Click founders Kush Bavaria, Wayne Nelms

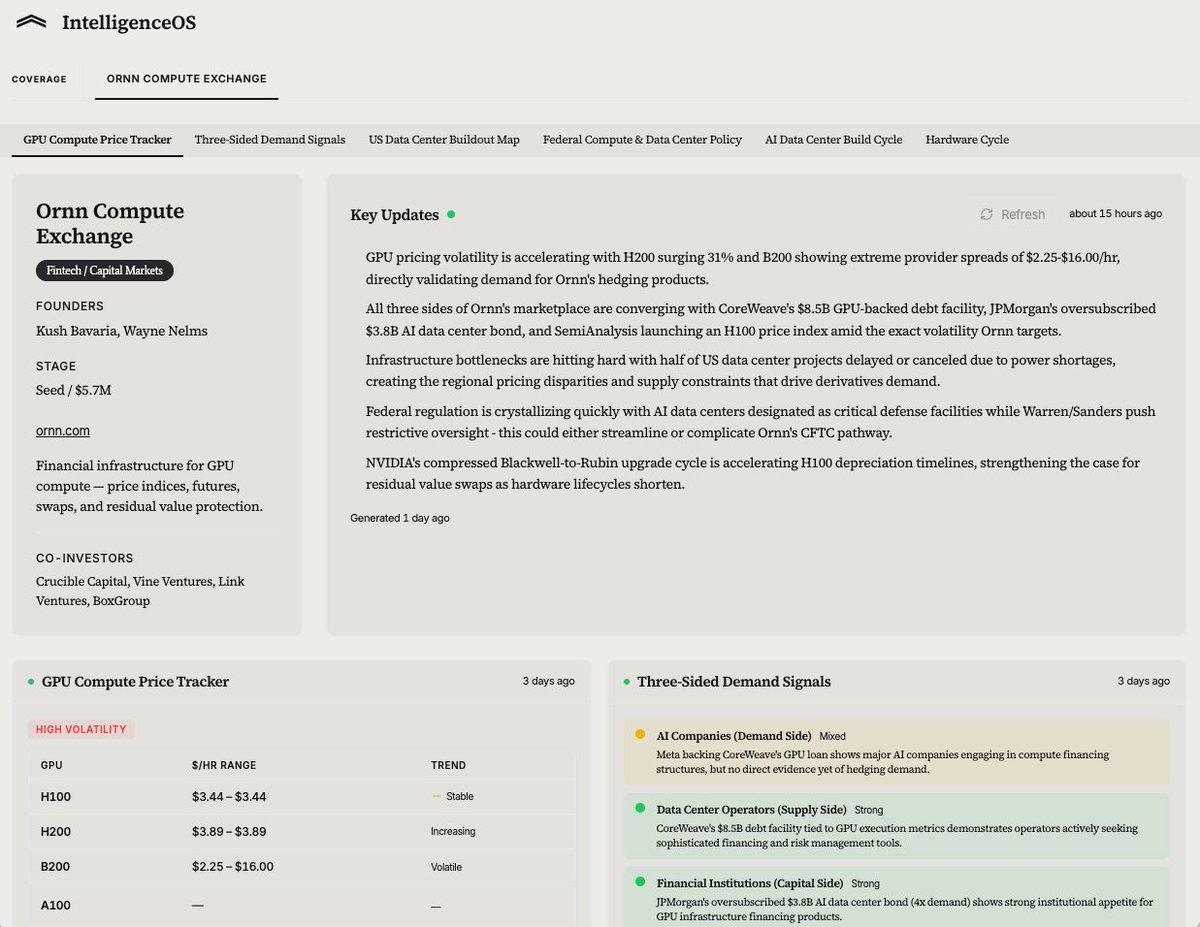coord(122,331)
